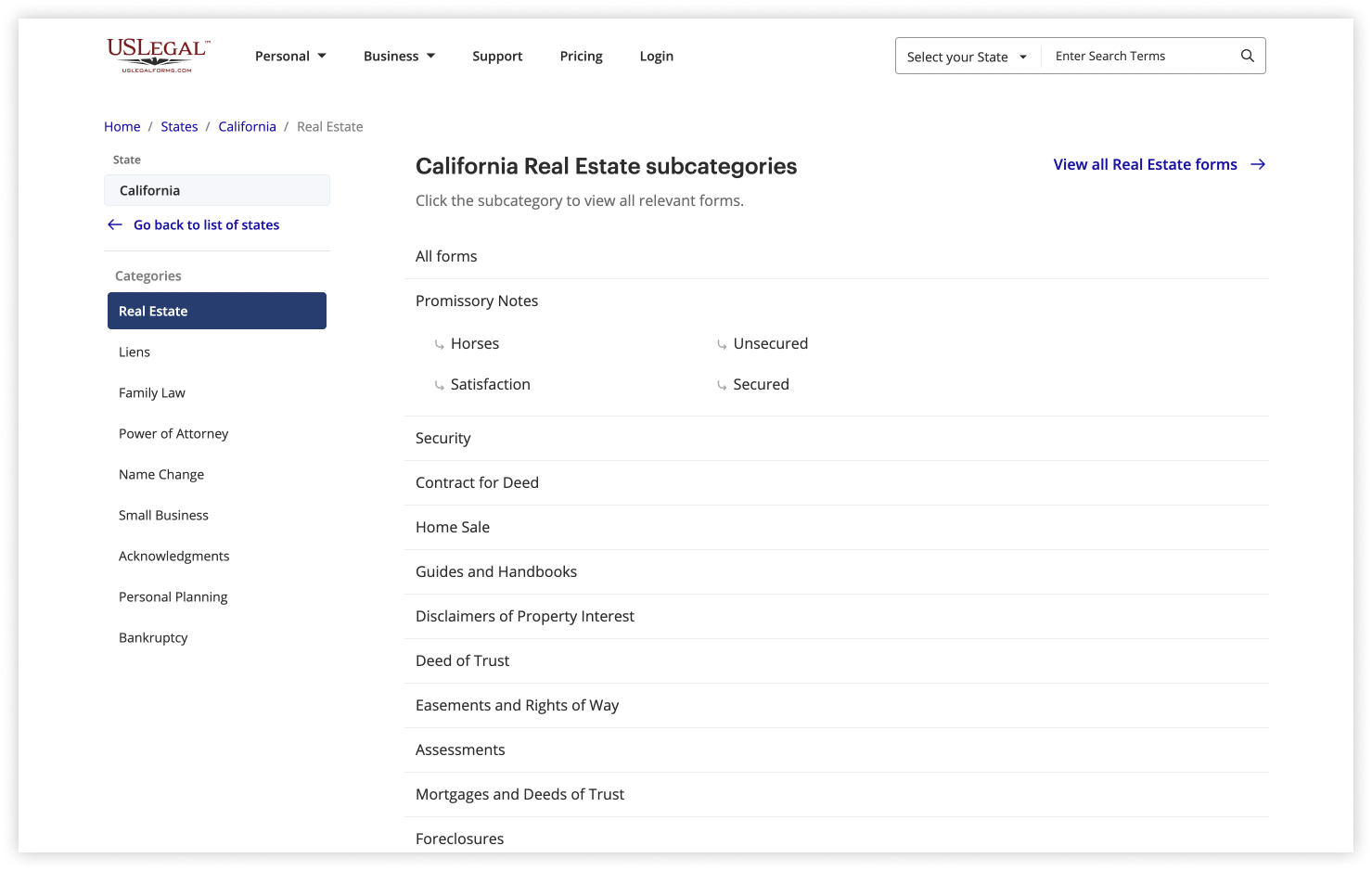Click the curved sub-item arrow before 'Satisfaction'

439,385
